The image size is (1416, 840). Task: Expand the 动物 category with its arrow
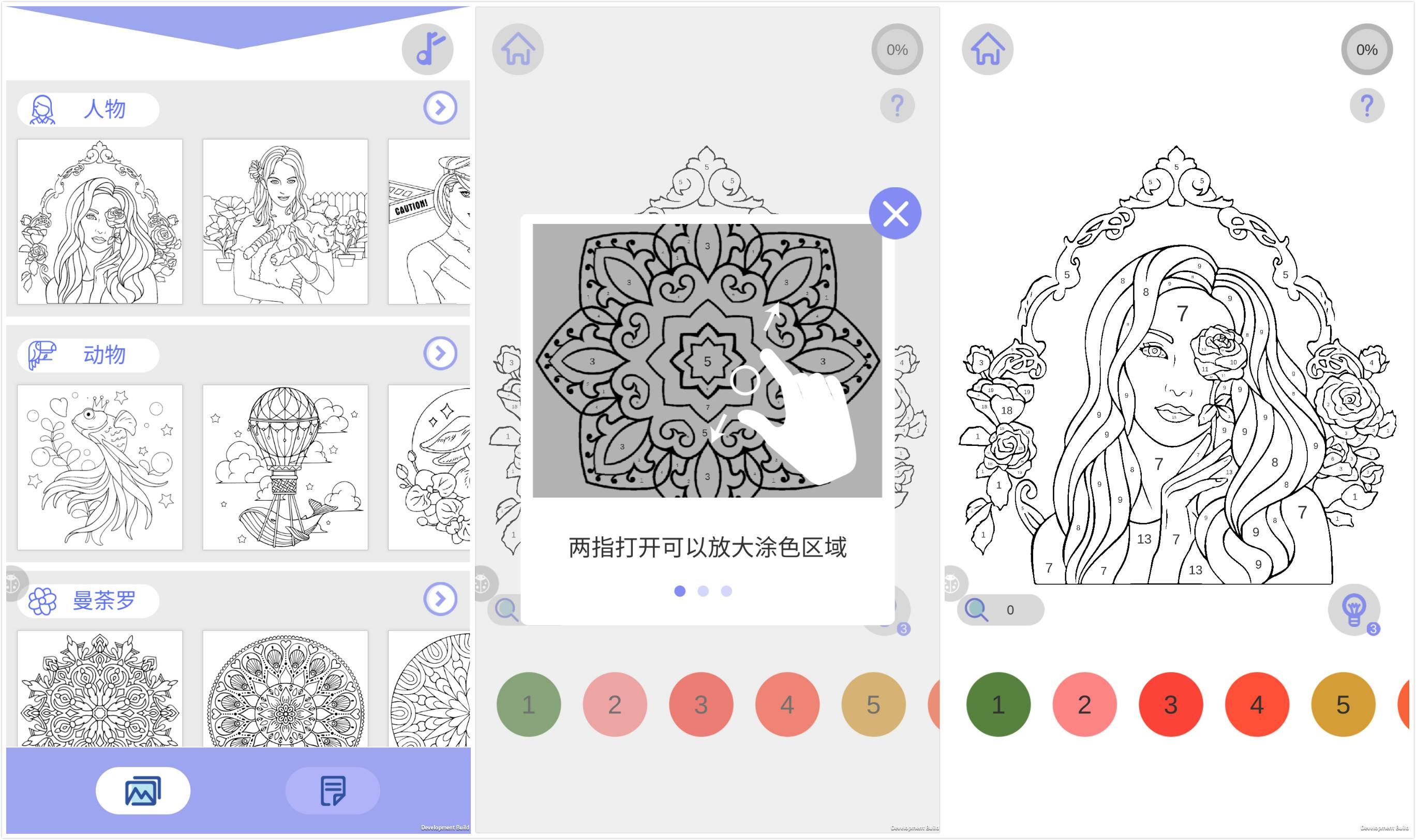[x=440, y=353]
